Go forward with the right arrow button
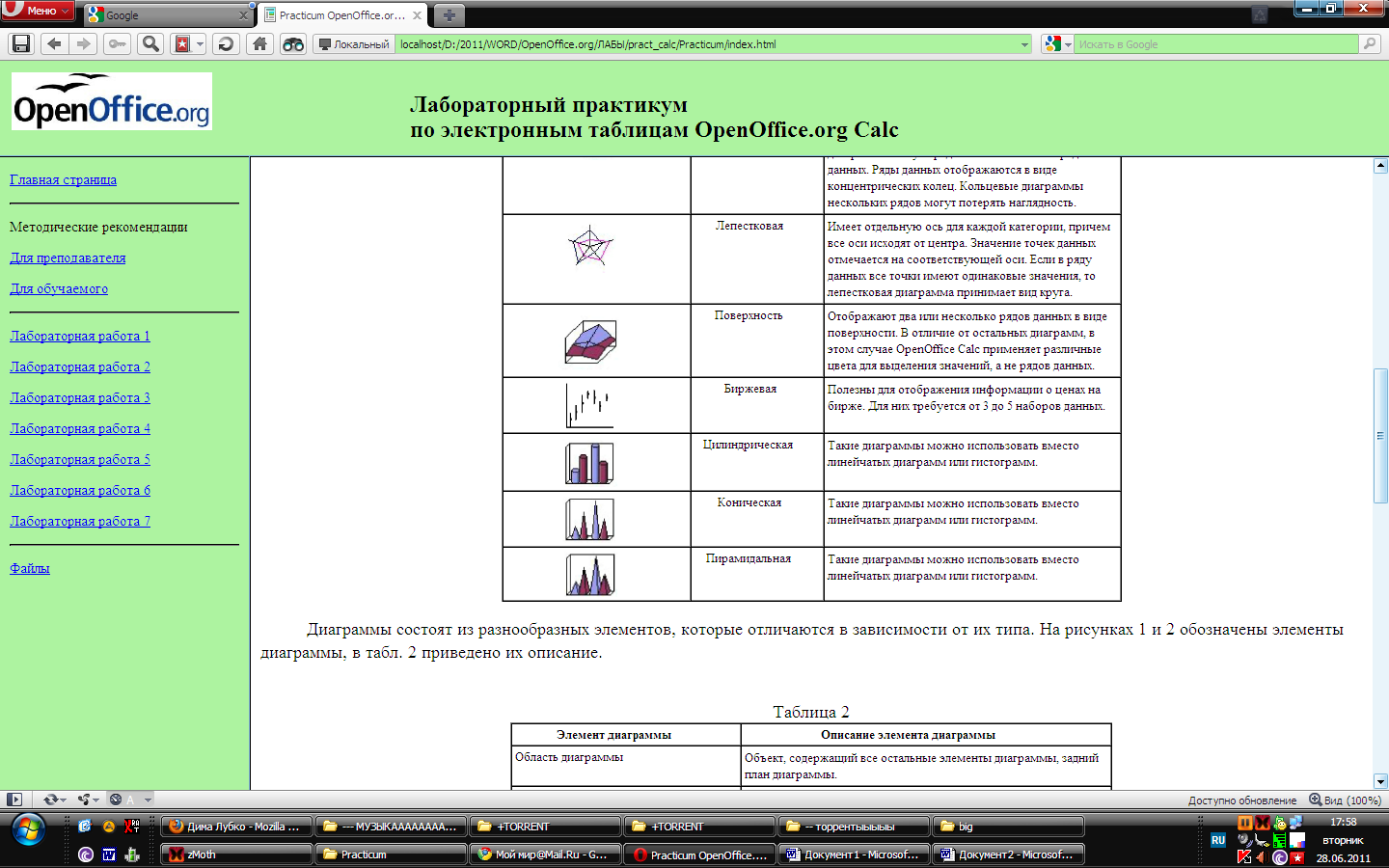The image size is (1389, 868). pyautogui.click(x=84, y=43)
